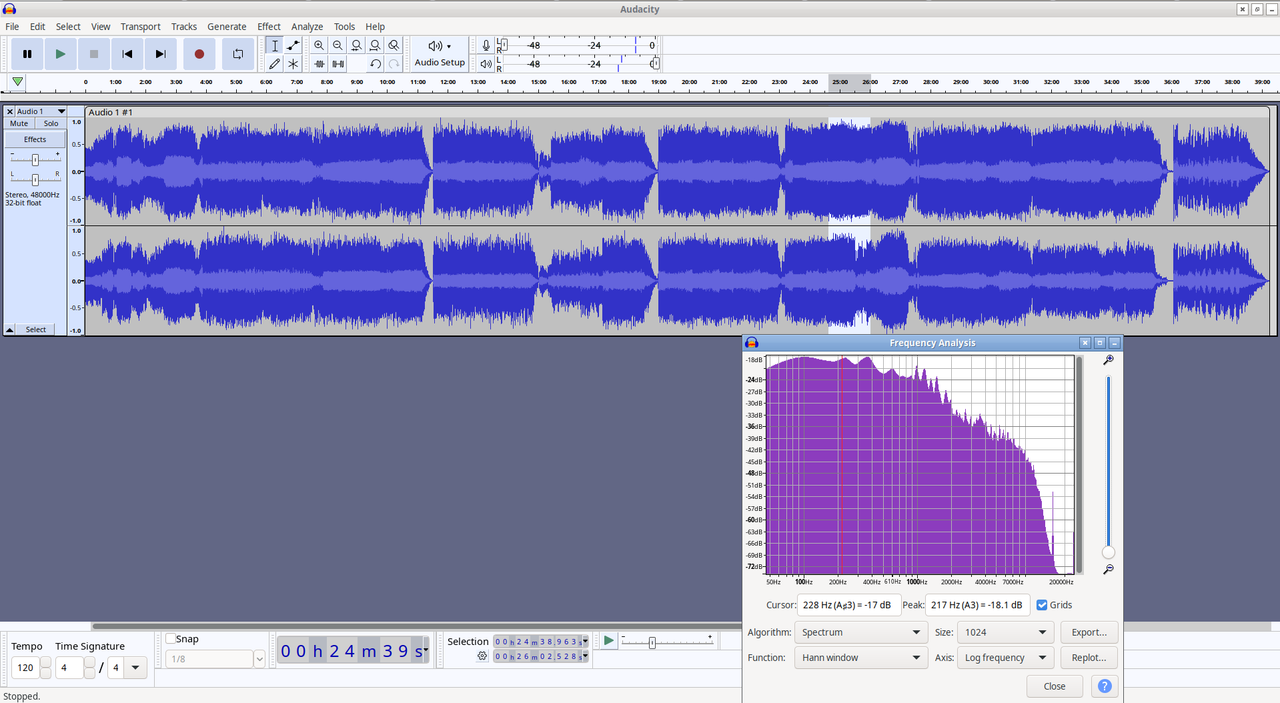The height and width of the screenshot is (703, 1280).
Task: Click the Redo arrow icon
Action: [394, 63]
